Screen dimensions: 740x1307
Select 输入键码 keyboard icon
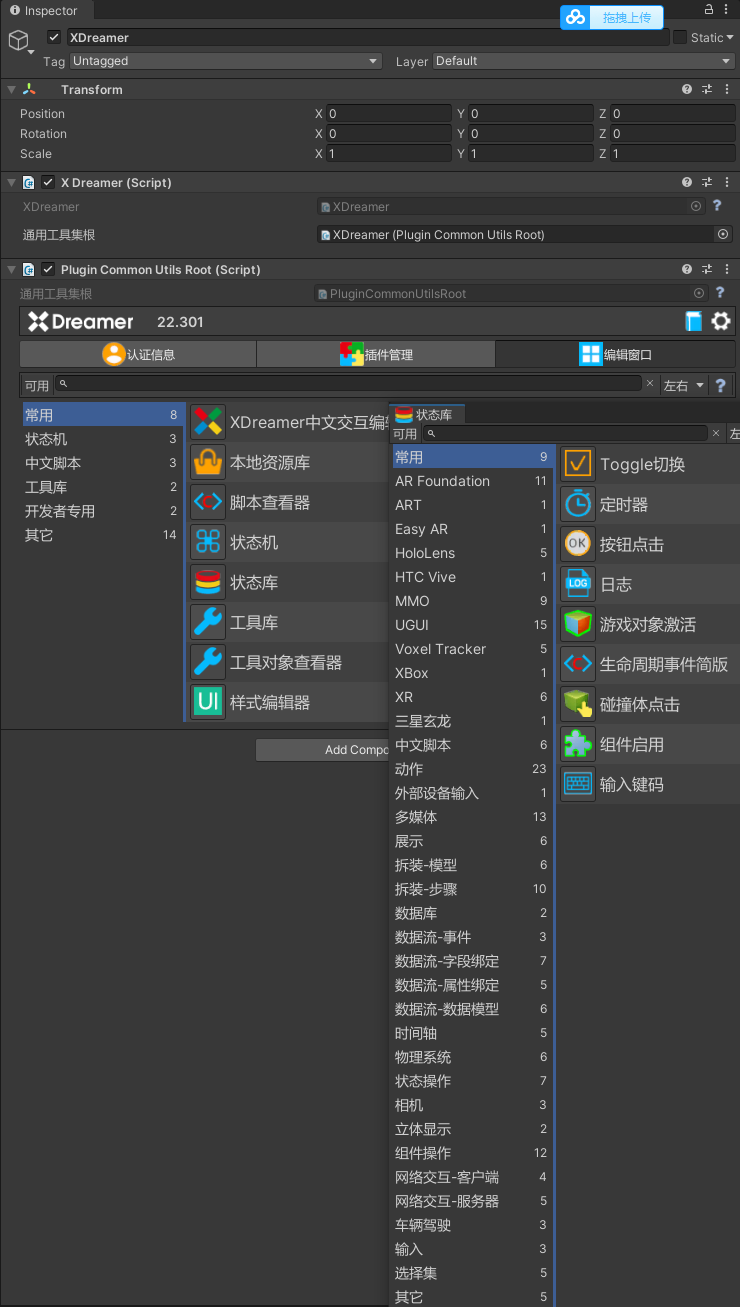(x=578, y=784)
